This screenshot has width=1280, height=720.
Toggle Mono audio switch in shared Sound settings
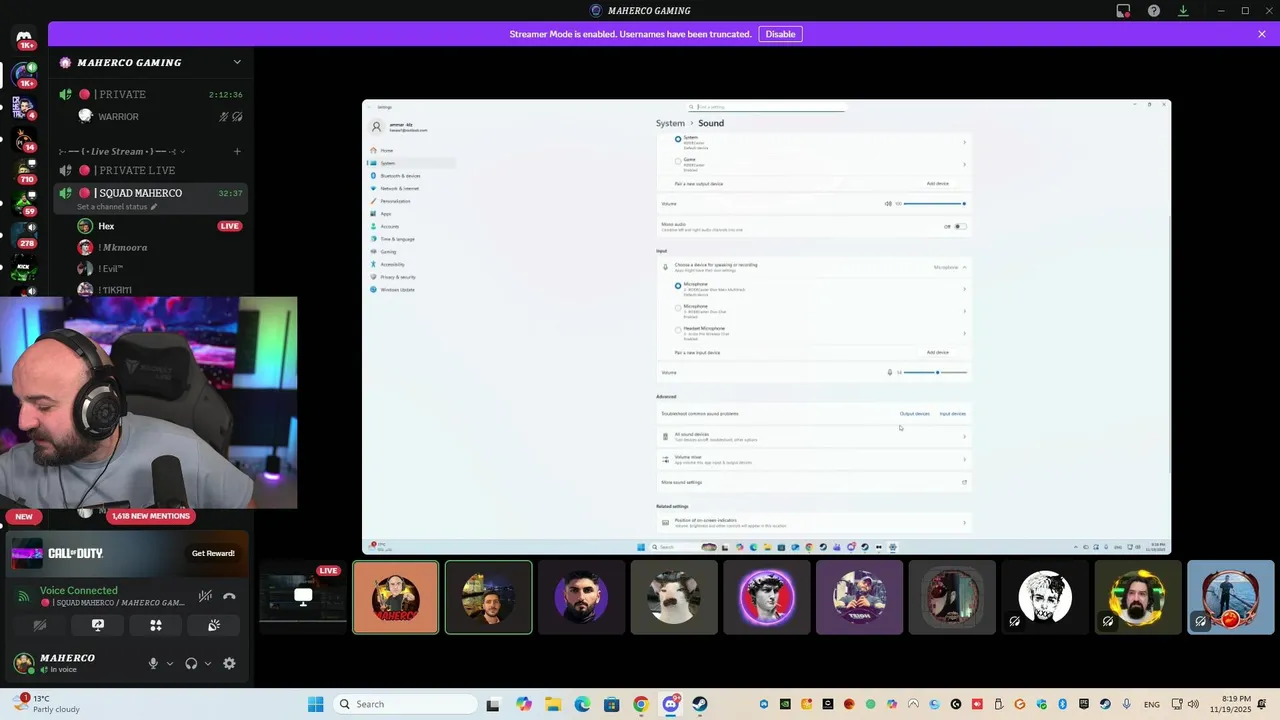(x=960, y=227)
